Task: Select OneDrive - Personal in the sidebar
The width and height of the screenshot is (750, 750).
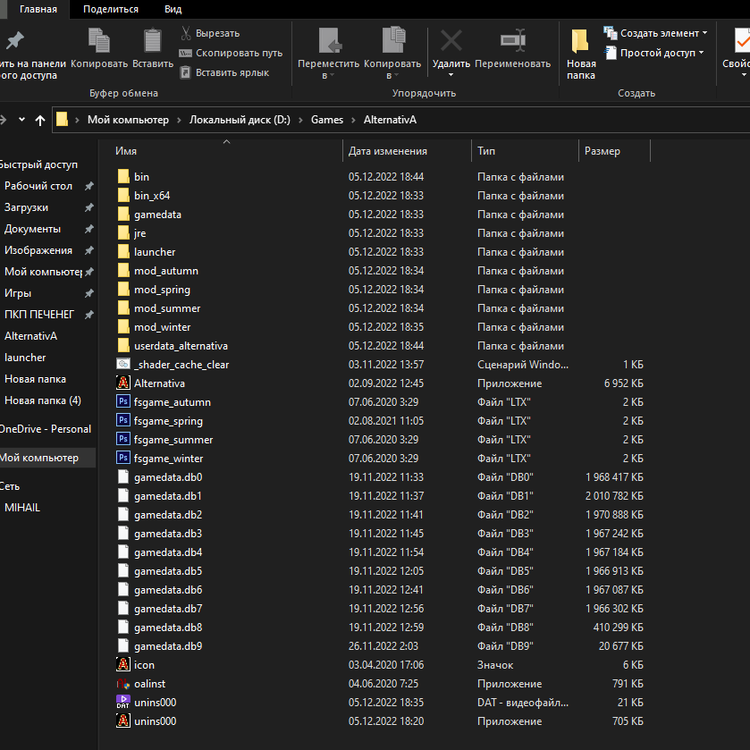Action: tap(45, 429)
